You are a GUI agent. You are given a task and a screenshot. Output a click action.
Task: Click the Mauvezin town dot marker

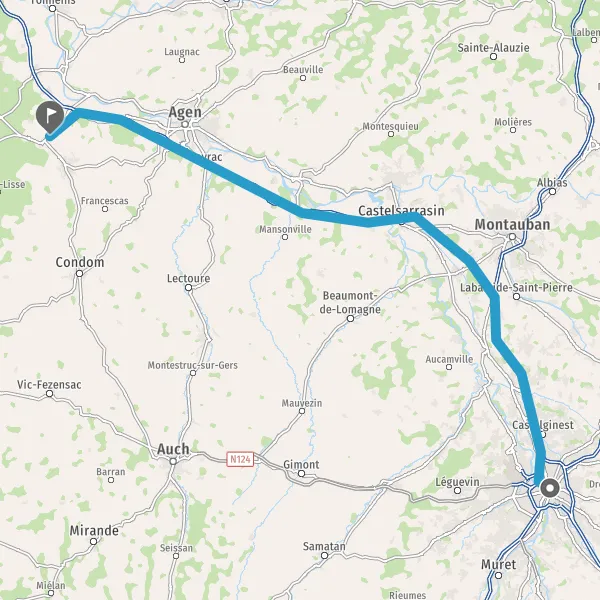pyautogui.click(x=302, y=411)
